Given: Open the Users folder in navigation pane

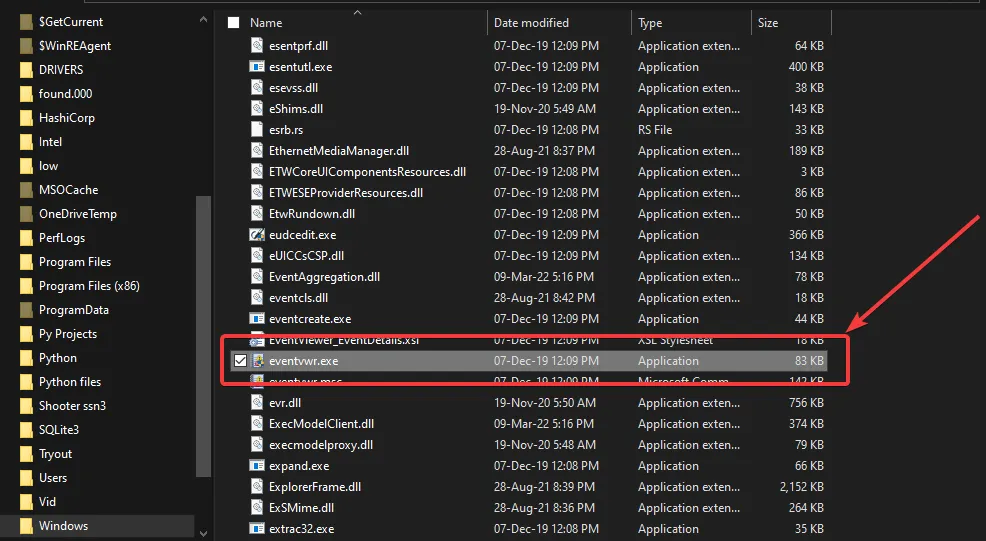Looking at the screenshot, I should click(53, 478).
